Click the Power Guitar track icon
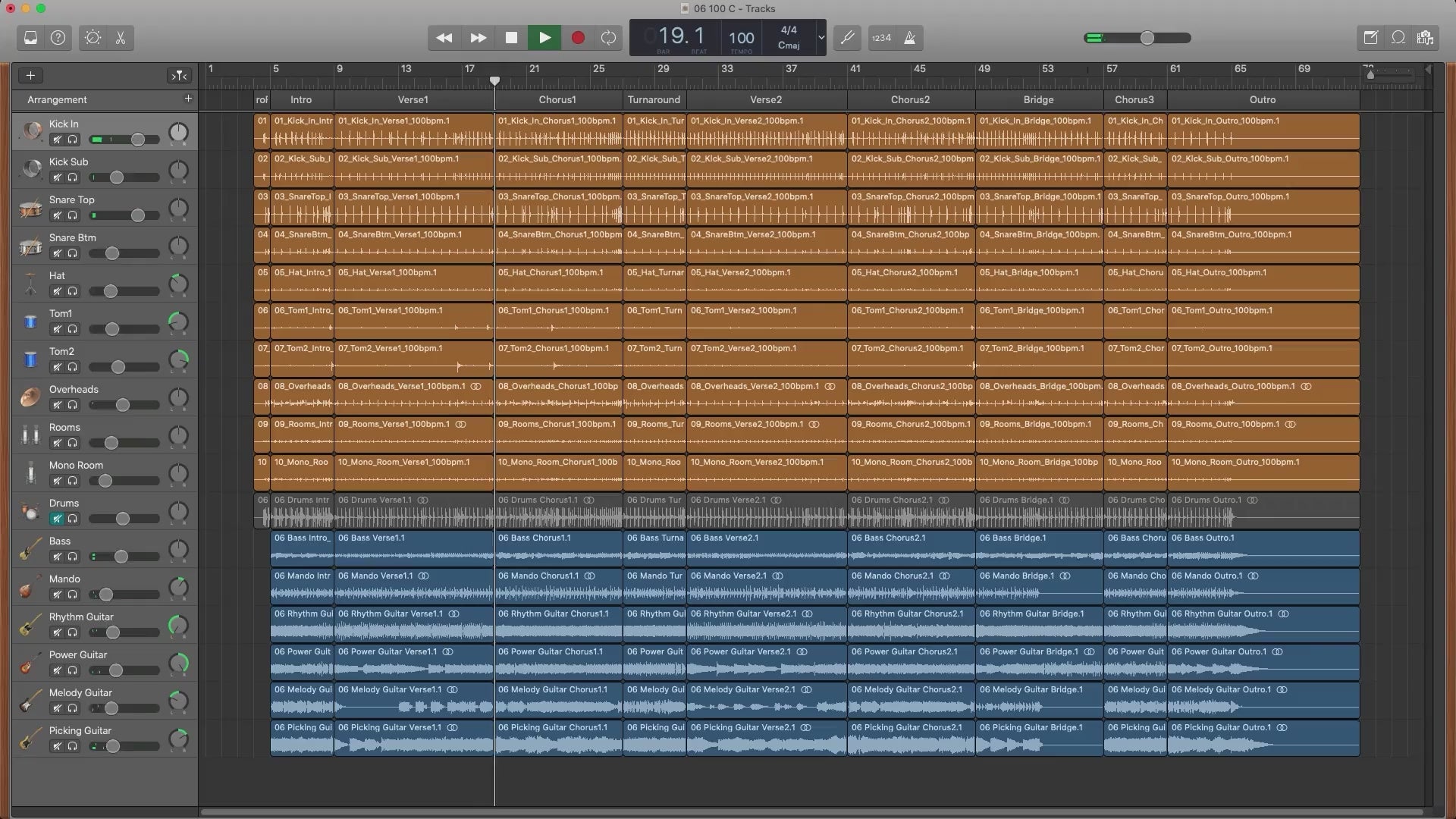1456x819 pixels. coord(31,663)
